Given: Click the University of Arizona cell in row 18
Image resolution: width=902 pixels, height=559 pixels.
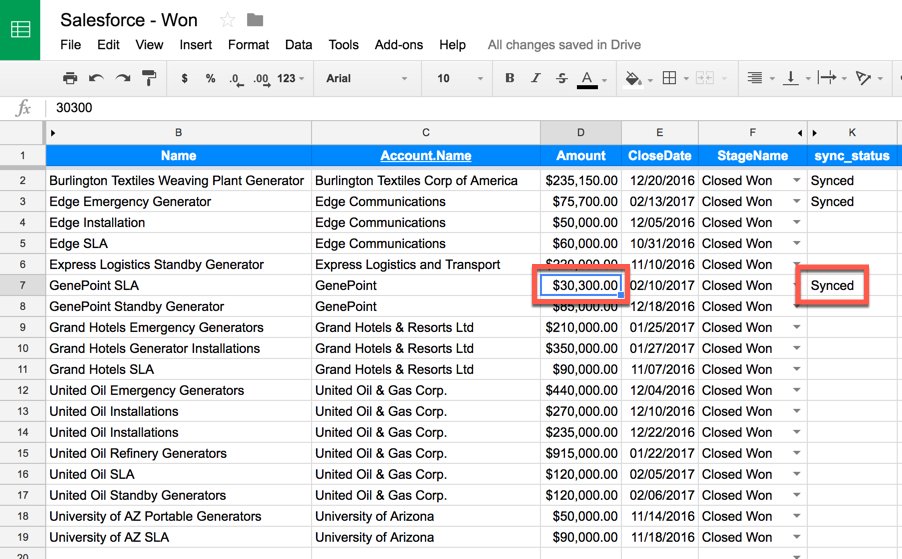Looking at the screenshot, I should tap(426, 516).
